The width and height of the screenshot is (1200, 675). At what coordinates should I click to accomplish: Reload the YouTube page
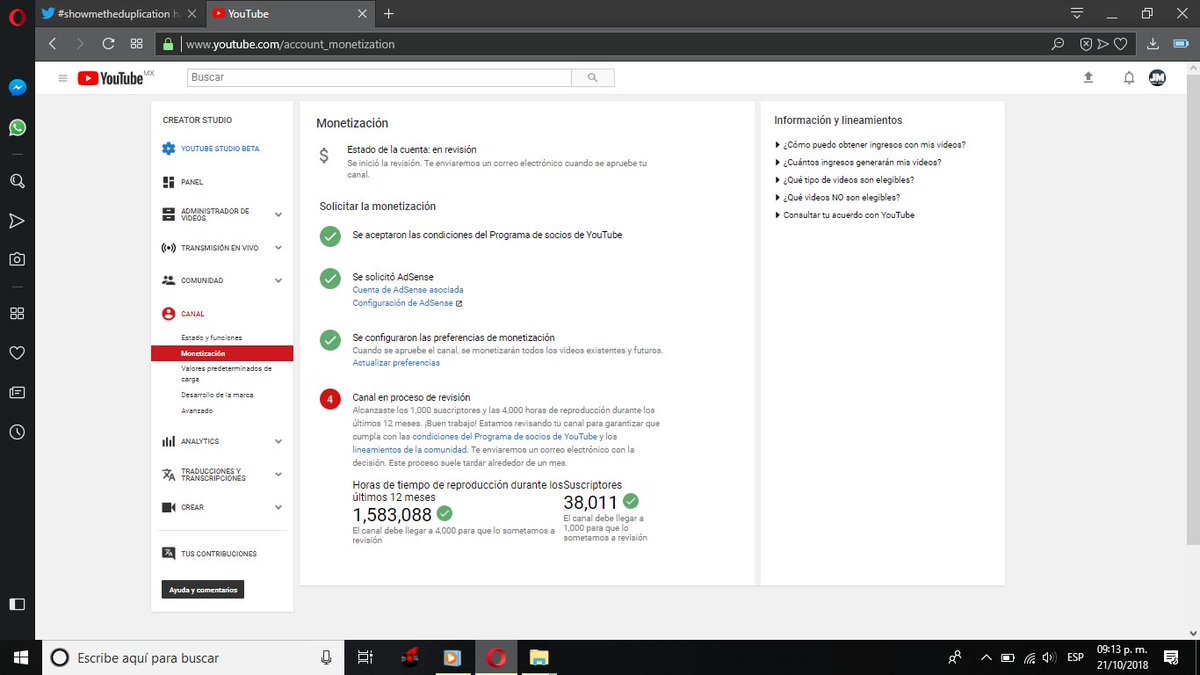(108, 44)
